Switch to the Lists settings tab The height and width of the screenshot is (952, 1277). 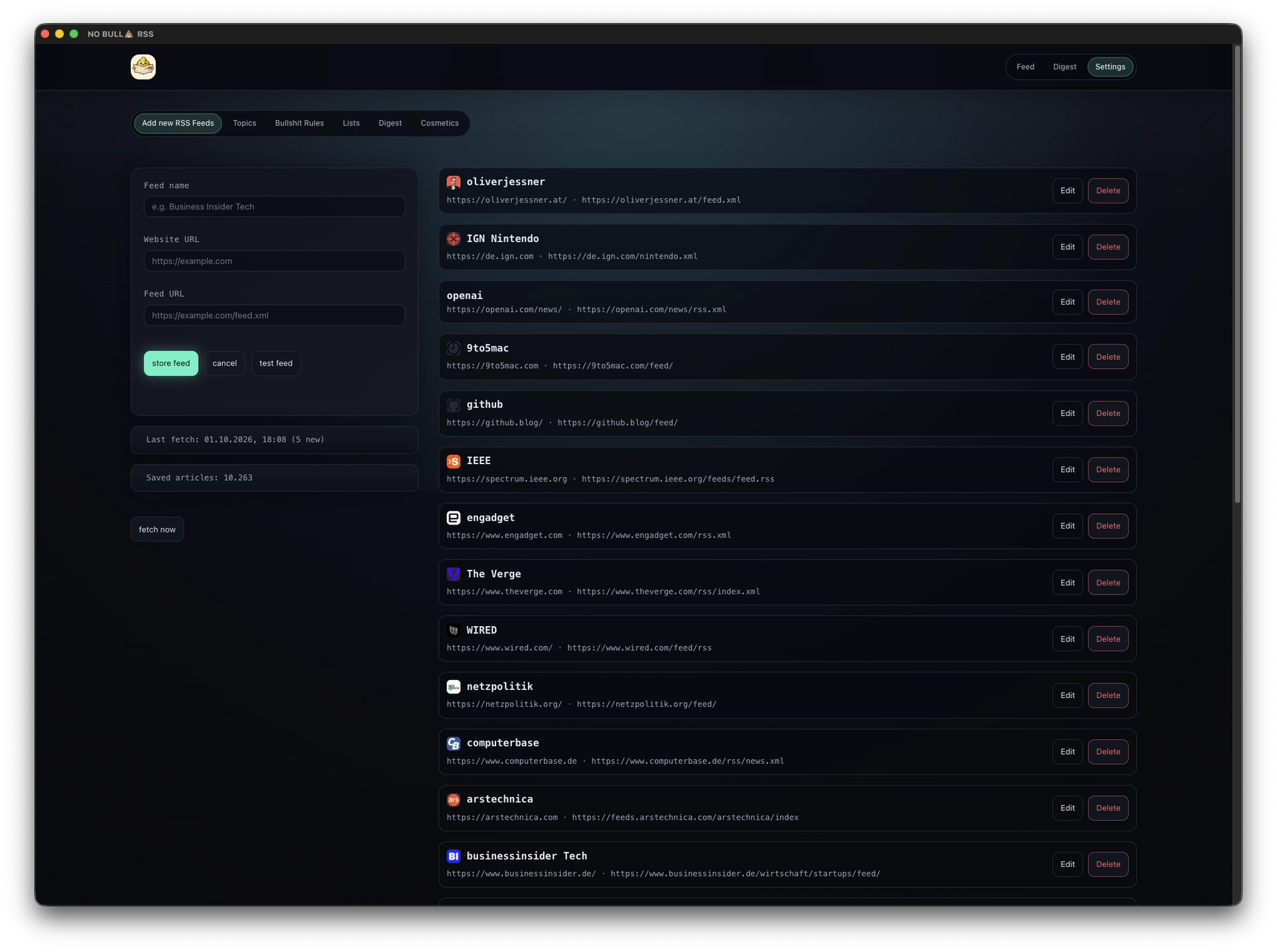click(x=351, y=123)
